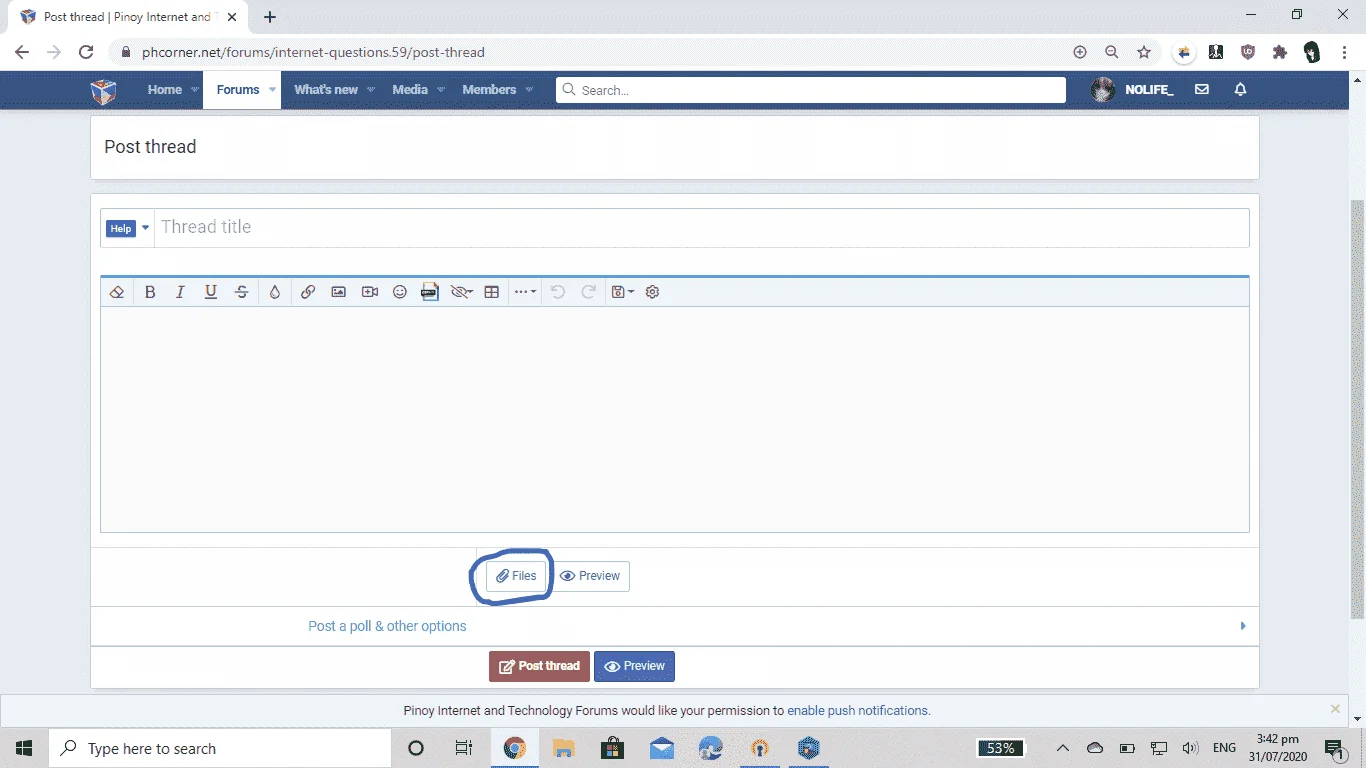1366x768 pixels.
Task: Click the blue Preview button
Action: click(634, 666)
